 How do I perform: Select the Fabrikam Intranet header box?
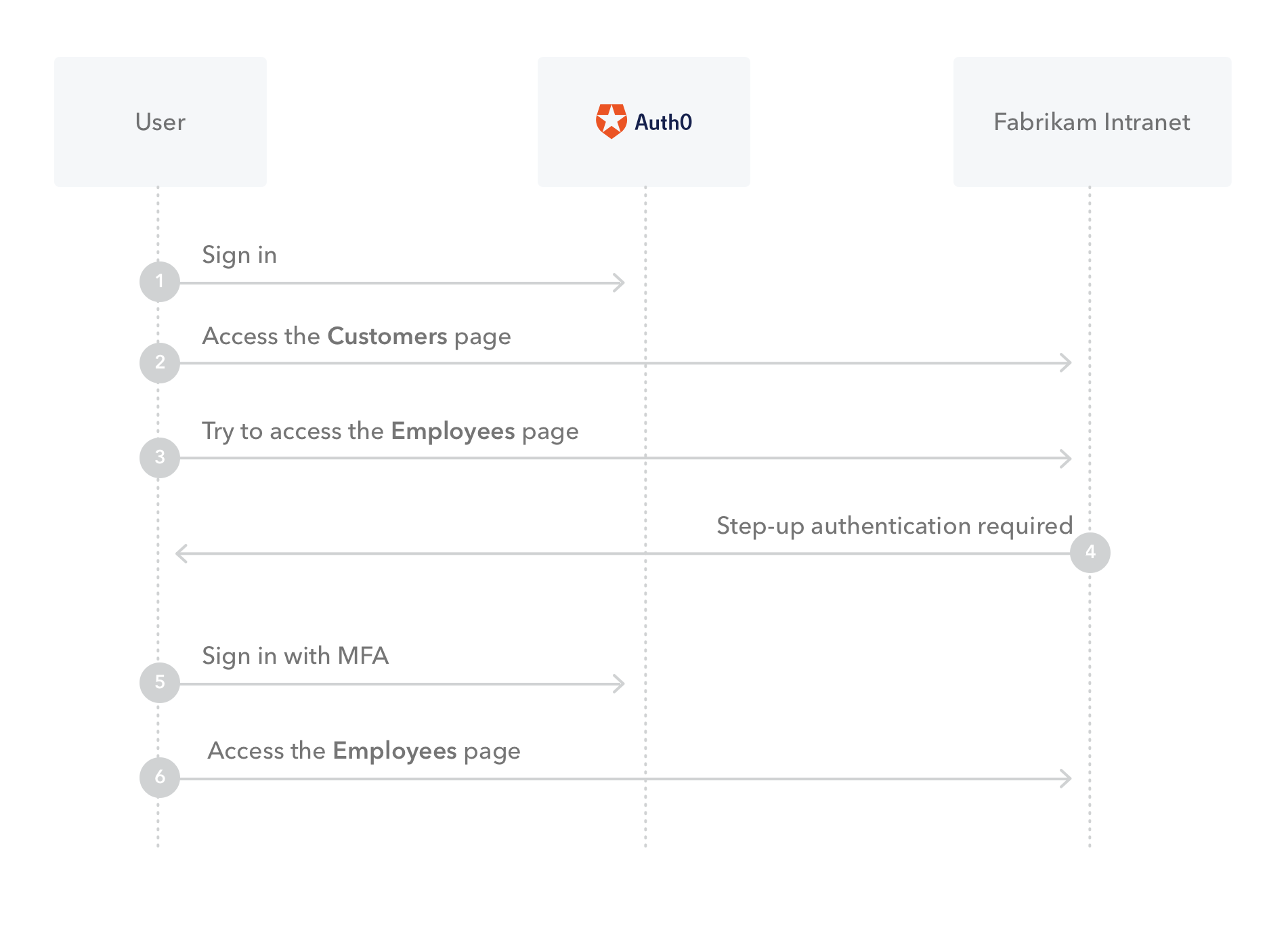[1092, 122]
